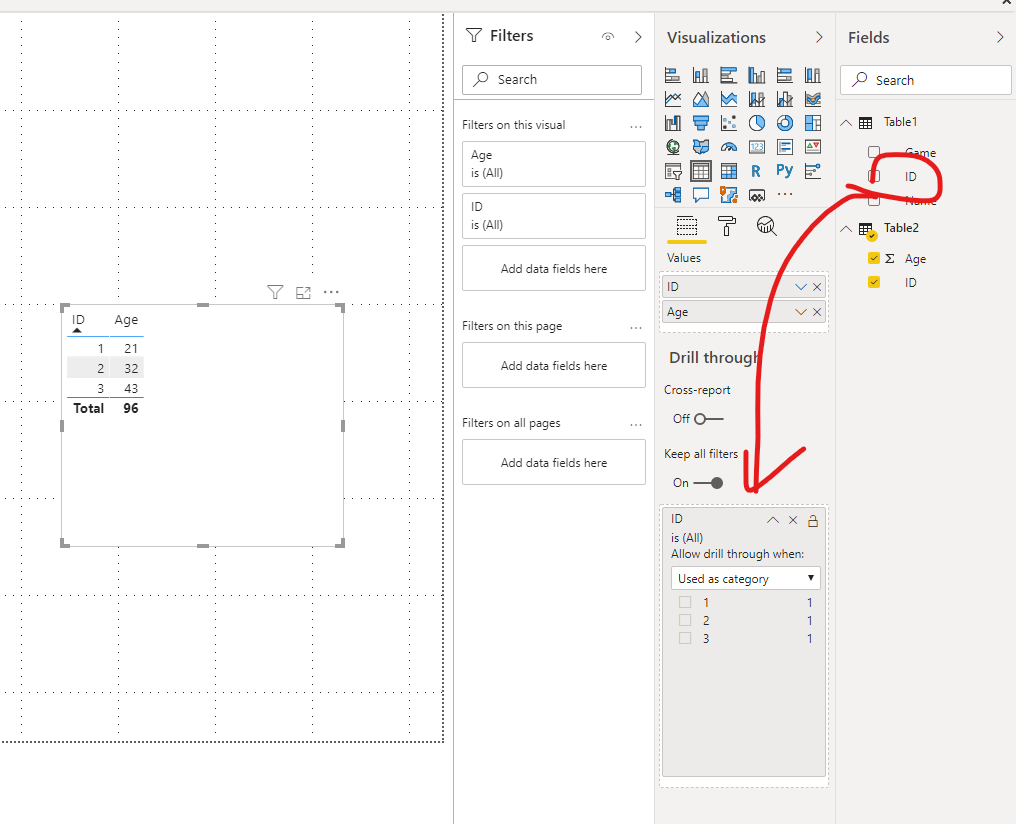
Task: Select the clustered column chart visual
Action: pos(756,75)
